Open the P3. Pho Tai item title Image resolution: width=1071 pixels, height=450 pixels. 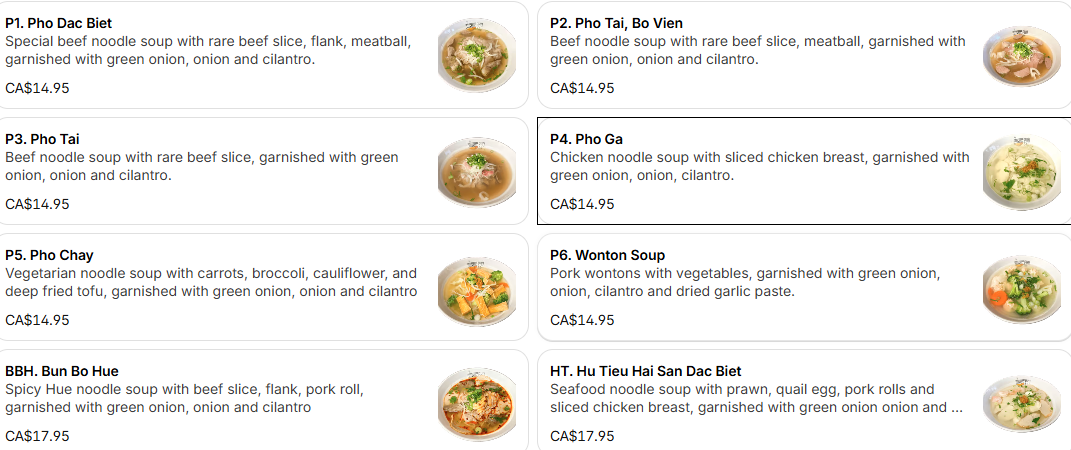[42, 139]
